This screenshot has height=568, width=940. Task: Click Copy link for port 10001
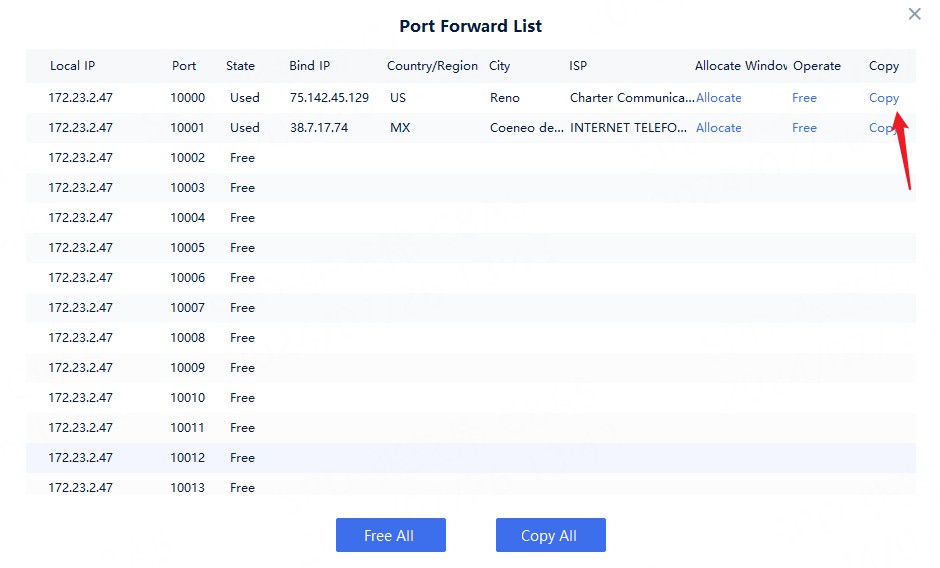click(x=879, y=128)
